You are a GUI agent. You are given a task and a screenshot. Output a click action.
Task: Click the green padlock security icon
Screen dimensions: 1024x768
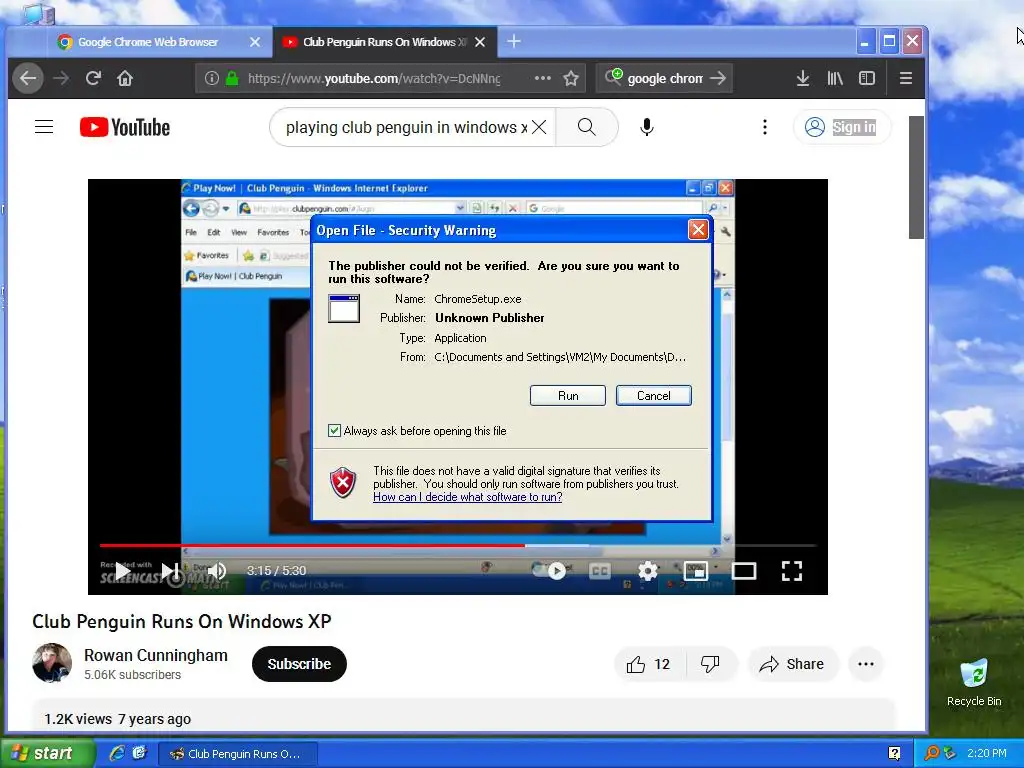pyautogui.click(x=232, y=78)
